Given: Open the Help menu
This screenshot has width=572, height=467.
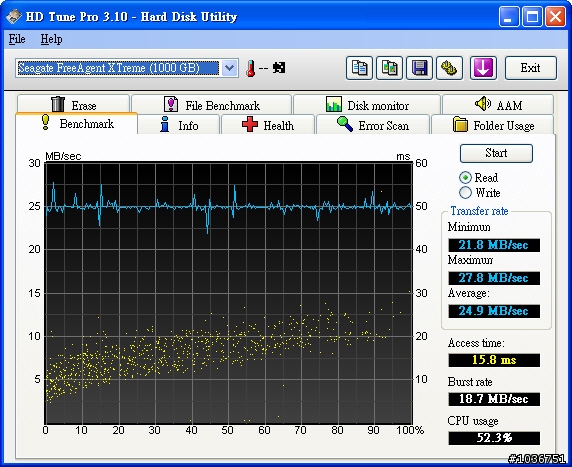Looking at the screenshot, I should [x=51, y=39].
